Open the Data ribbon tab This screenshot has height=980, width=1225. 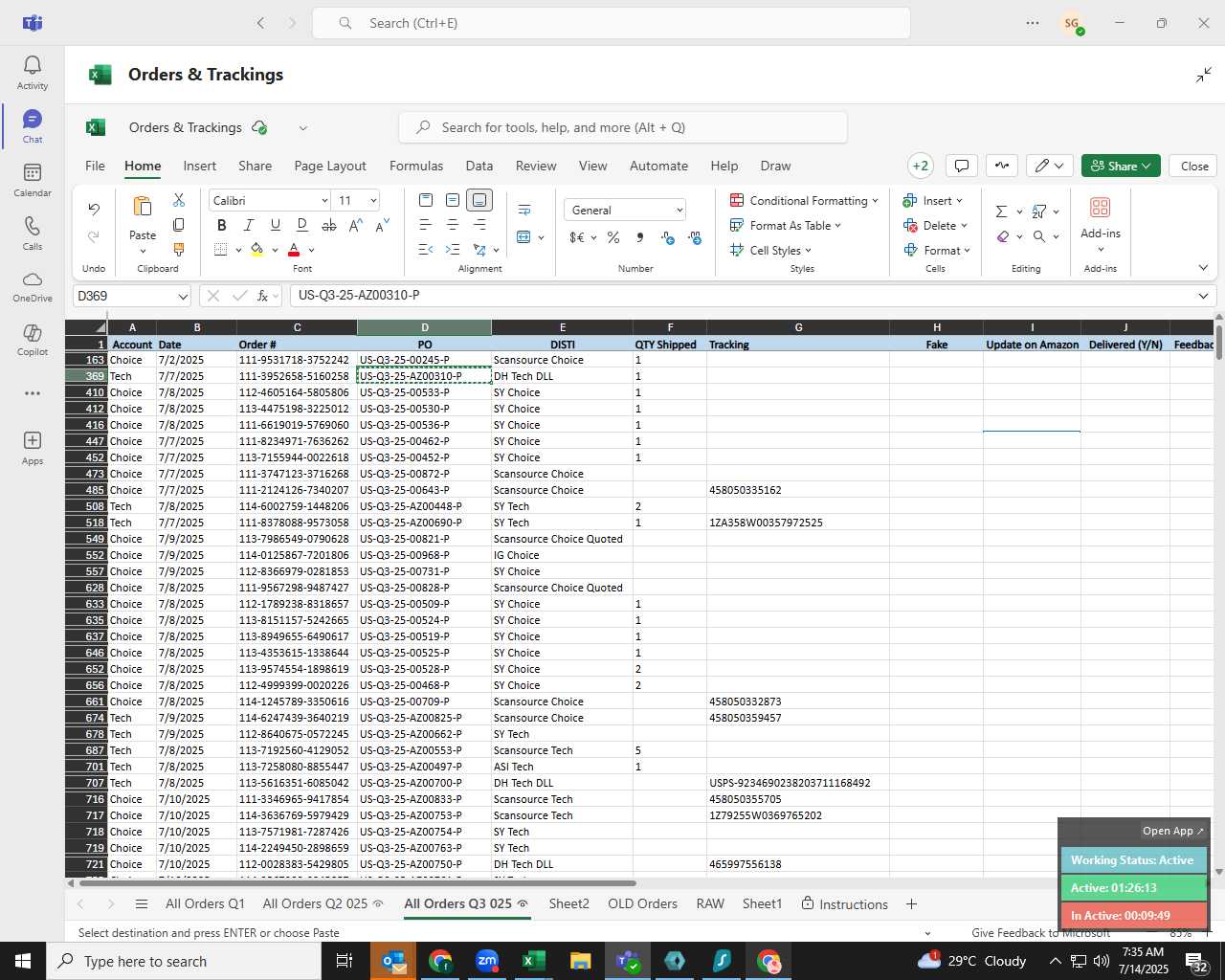click(479, 166)
